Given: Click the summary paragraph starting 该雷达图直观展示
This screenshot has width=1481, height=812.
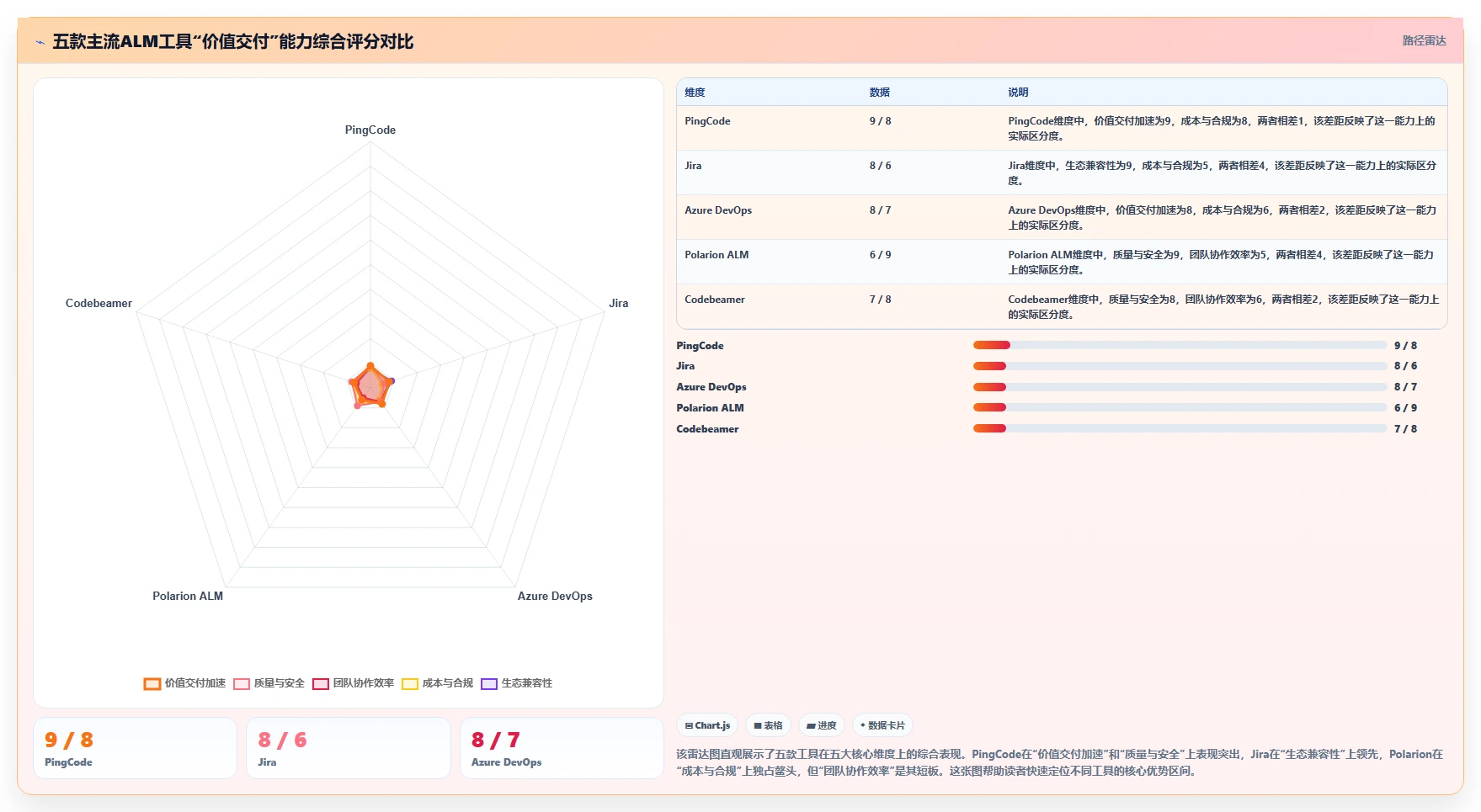Looking at the screenshot, I should (1060, 762).
